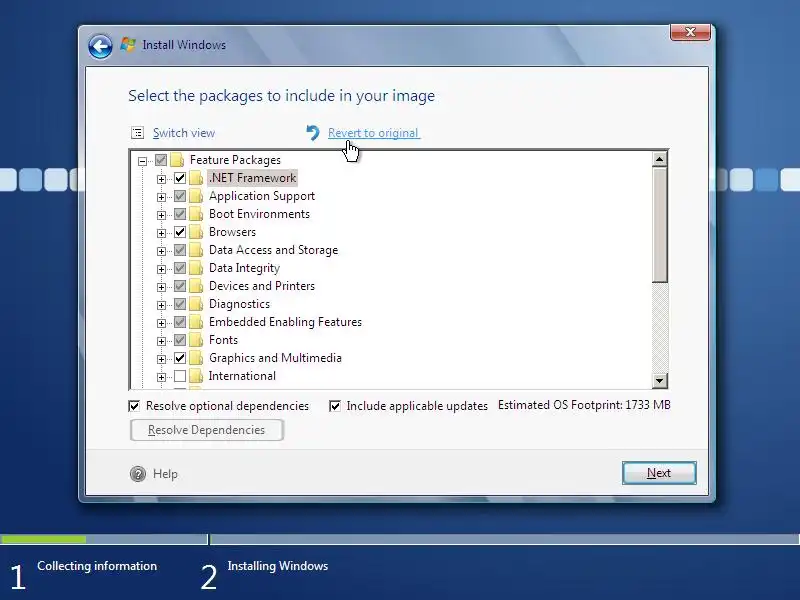Viewport: 800px width, 600px height.
Task: Click the Diagnostics folder icon
Action: click(x=196, y=304)
